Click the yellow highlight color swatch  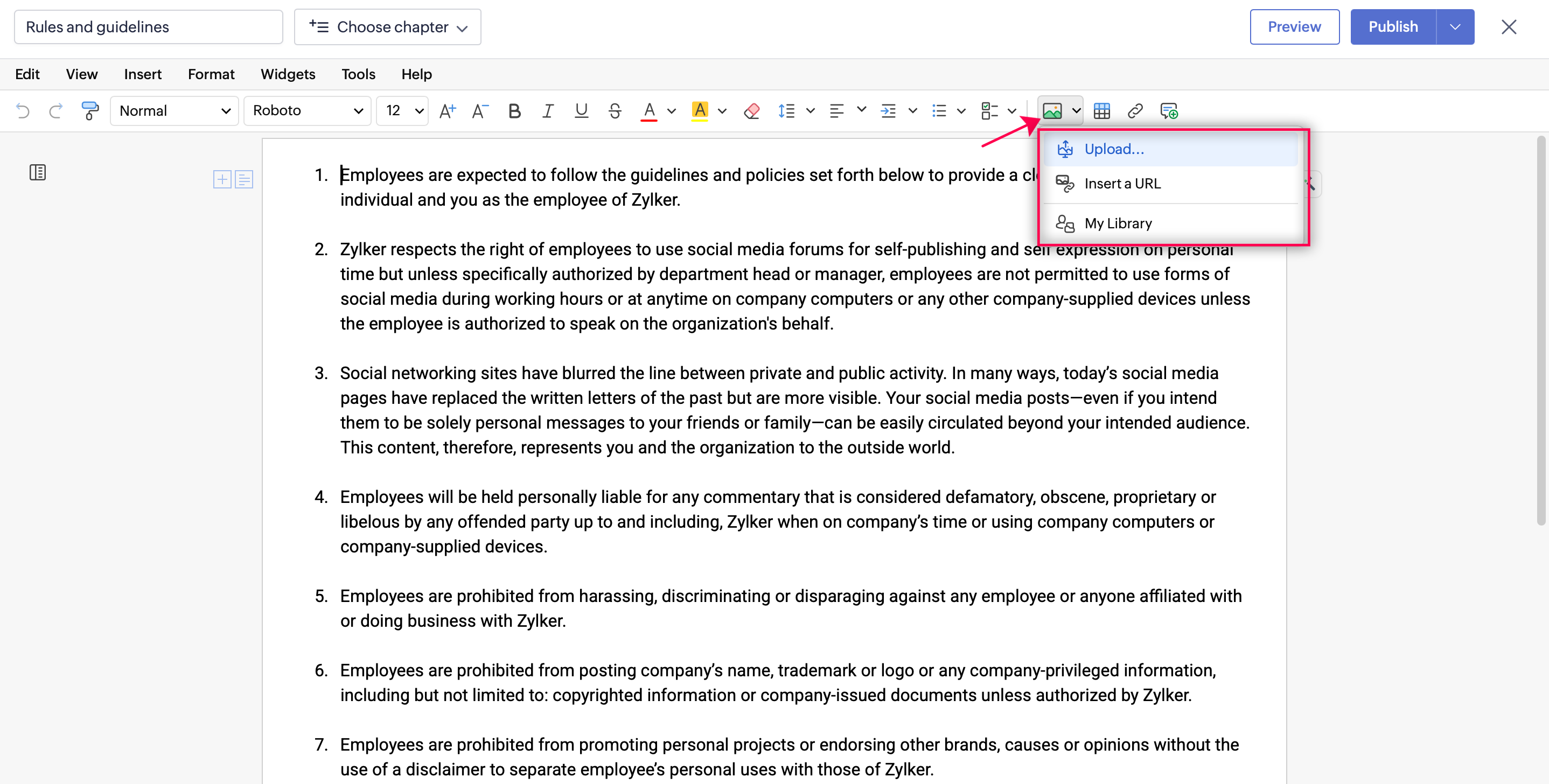pyautogui.click(x=699, y=110)
